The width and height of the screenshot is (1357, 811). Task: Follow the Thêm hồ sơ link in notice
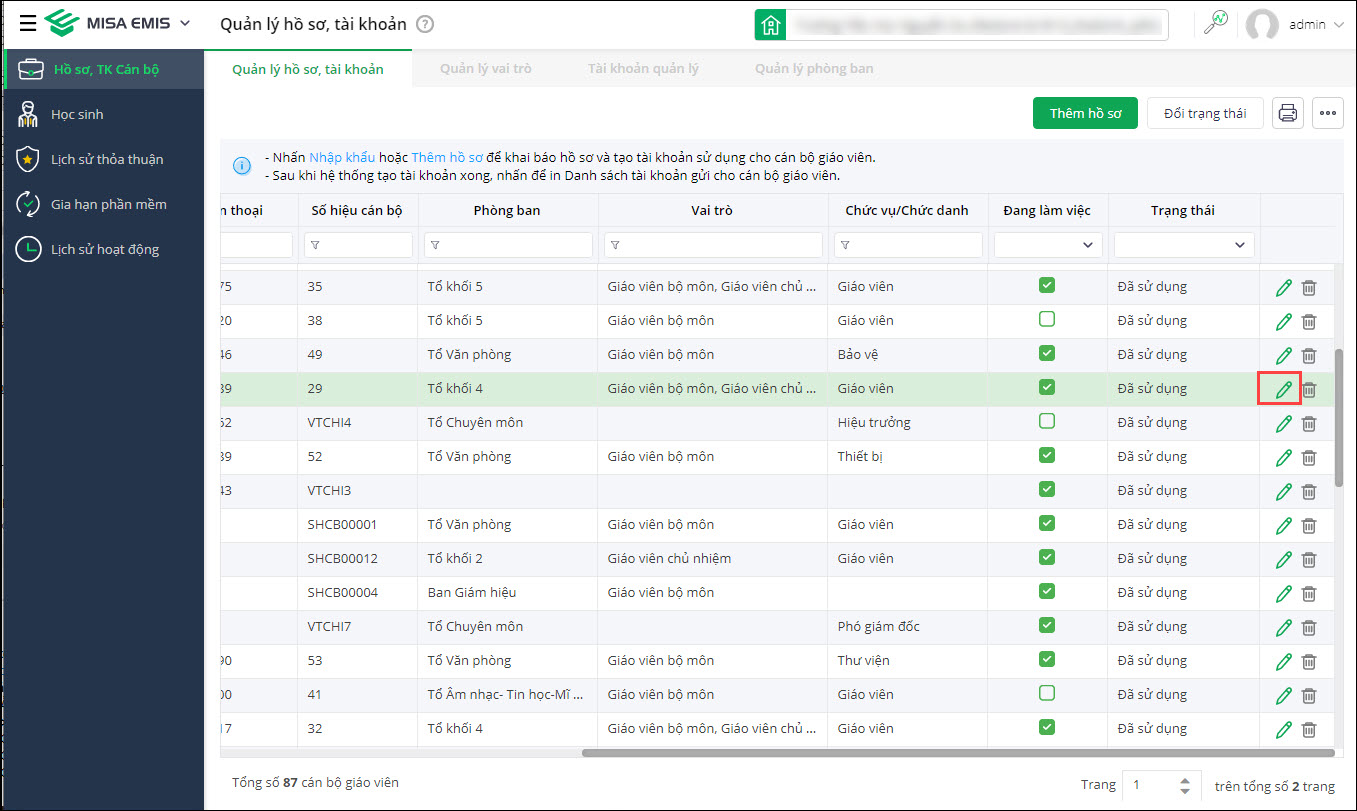[447, 158]
